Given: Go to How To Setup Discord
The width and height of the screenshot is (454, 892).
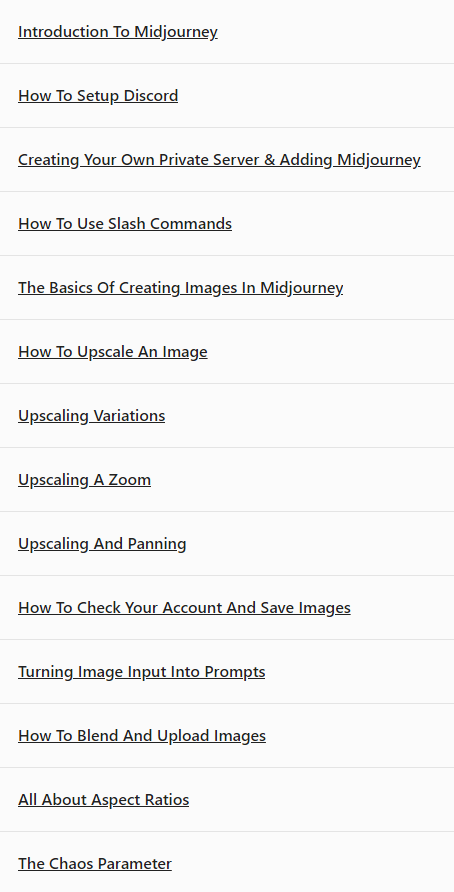Looking at the screenshot, I should [98, 96].
